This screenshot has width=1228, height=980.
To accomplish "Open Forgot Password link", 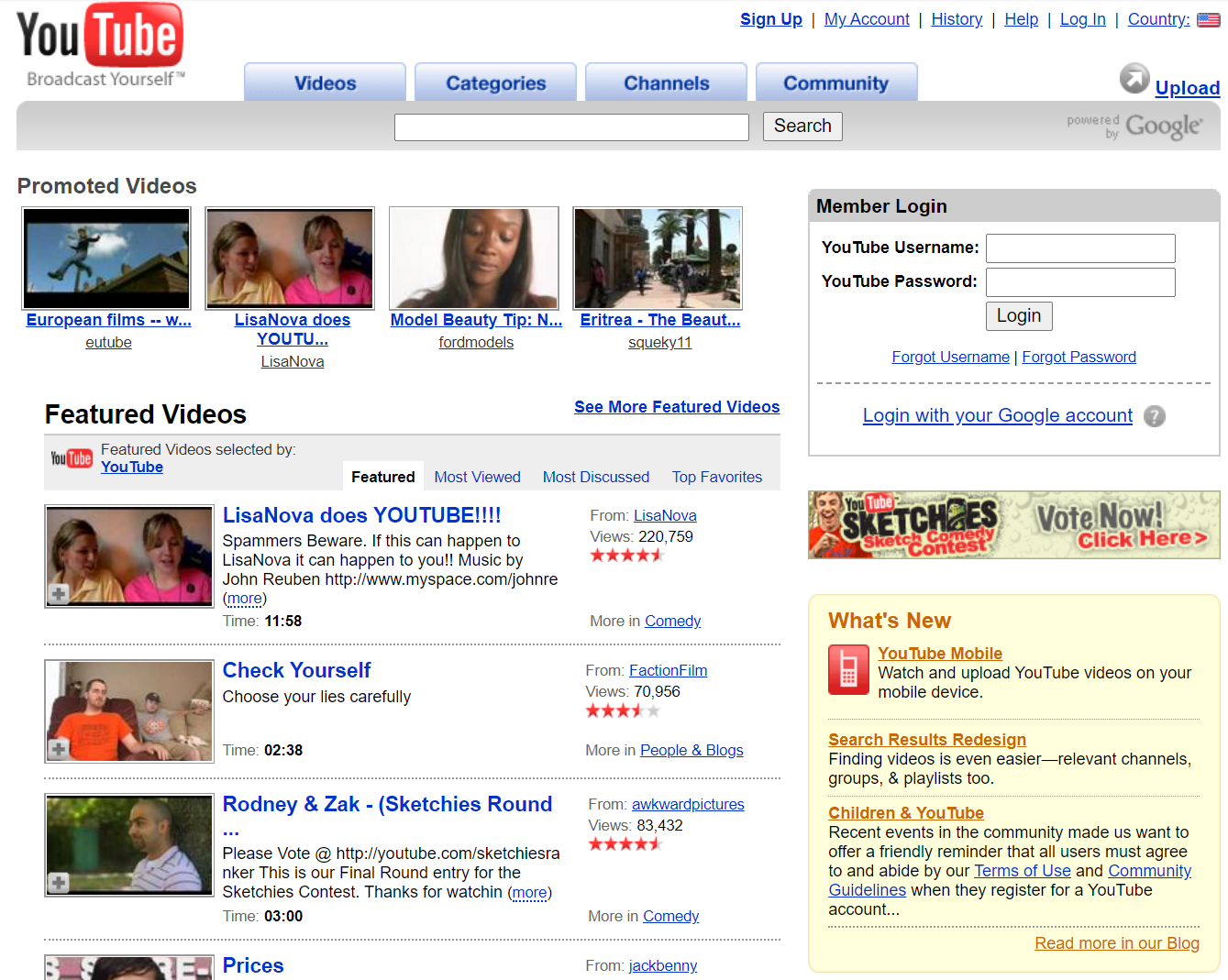I will tap(1079, 358).
